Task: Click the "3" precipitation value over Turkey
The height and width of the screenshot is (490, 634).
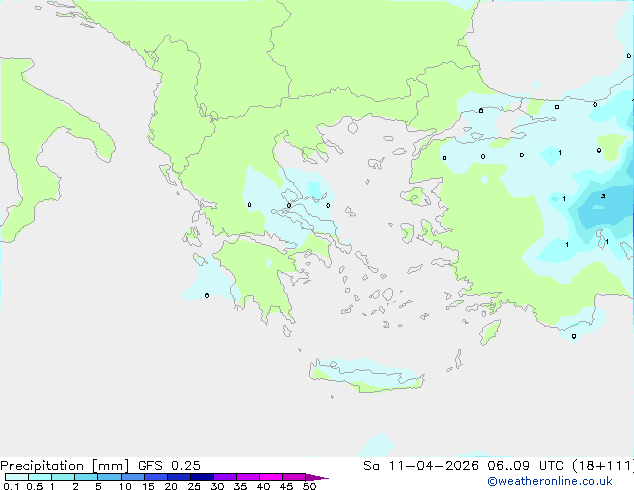Action: [x=603, y=196]
